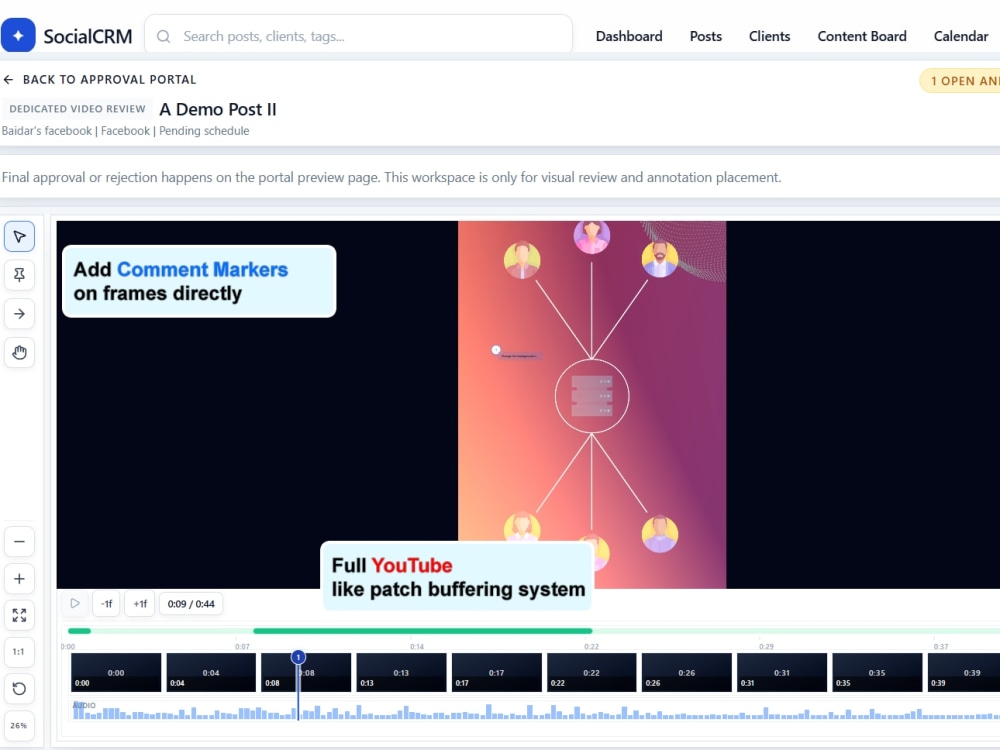This screenshot has height=750, width=1000.
Task: Click the zoom out minus button
Action: (19, 541)
